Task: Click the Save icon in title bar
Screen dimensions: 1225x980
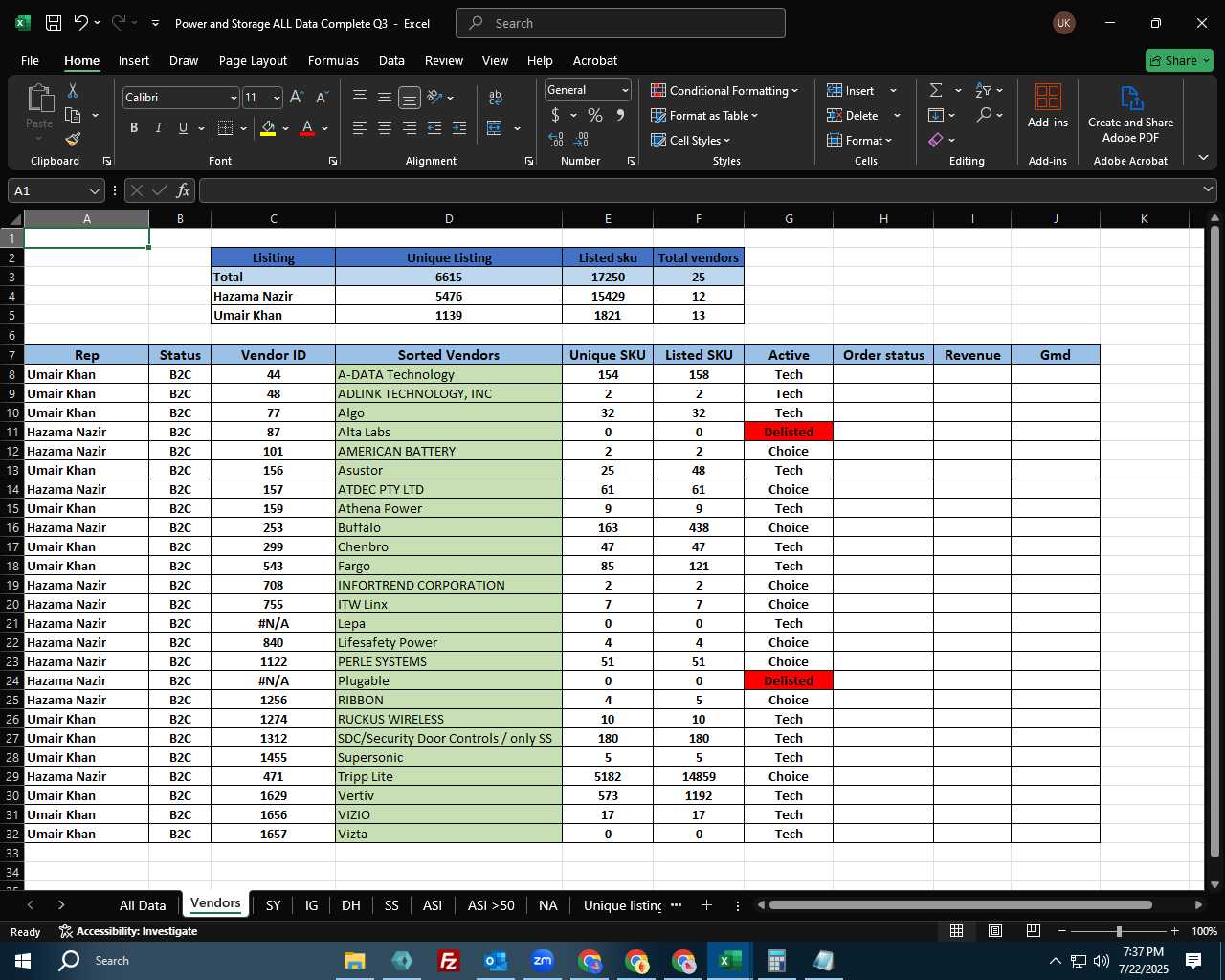Action: coord(54,23)
